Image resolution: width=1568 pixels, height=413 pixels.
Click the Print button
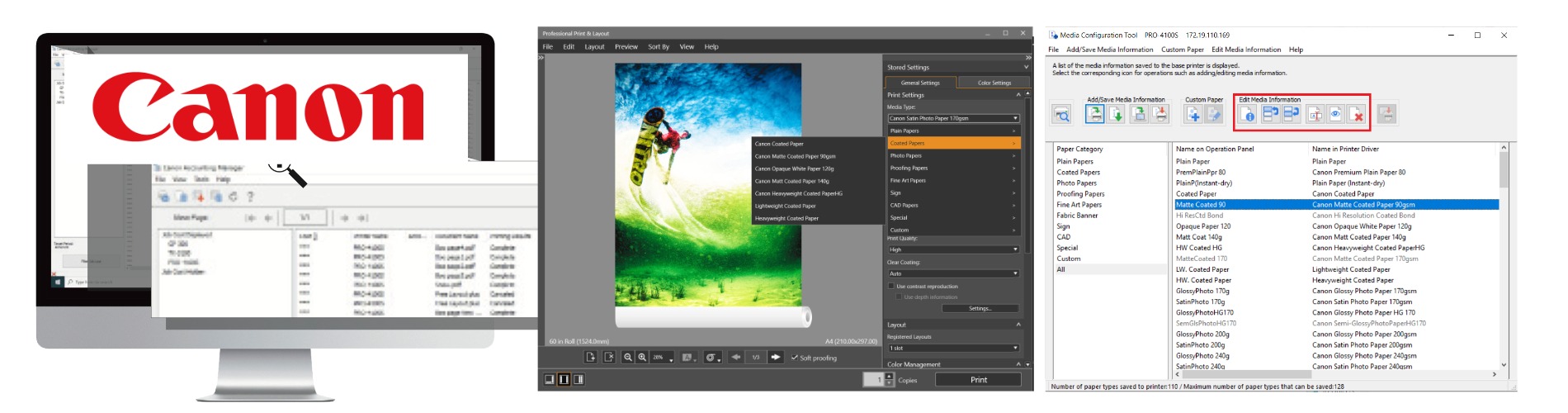click(979, 380)
